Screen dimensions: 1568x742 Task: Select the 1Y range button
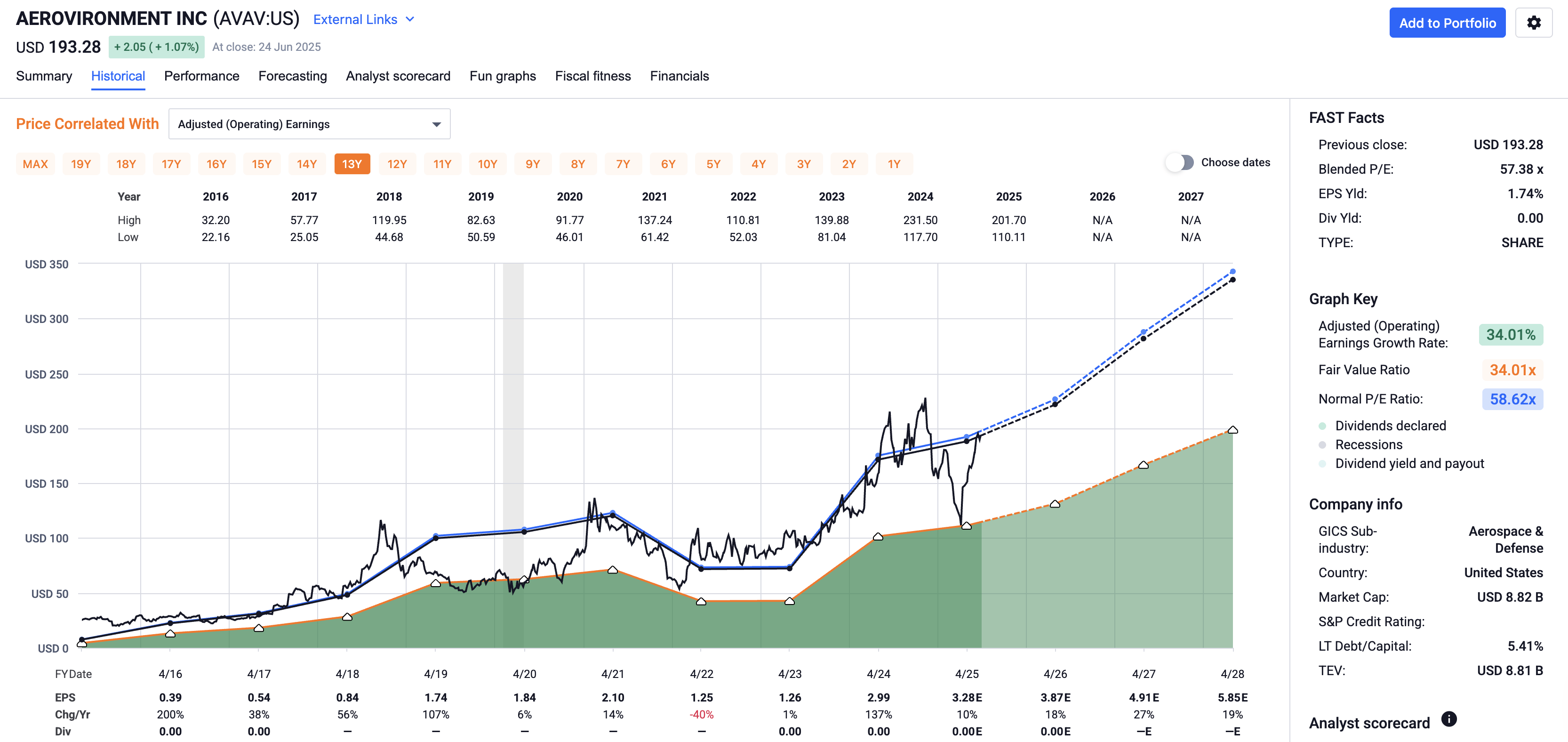point(894,163)
